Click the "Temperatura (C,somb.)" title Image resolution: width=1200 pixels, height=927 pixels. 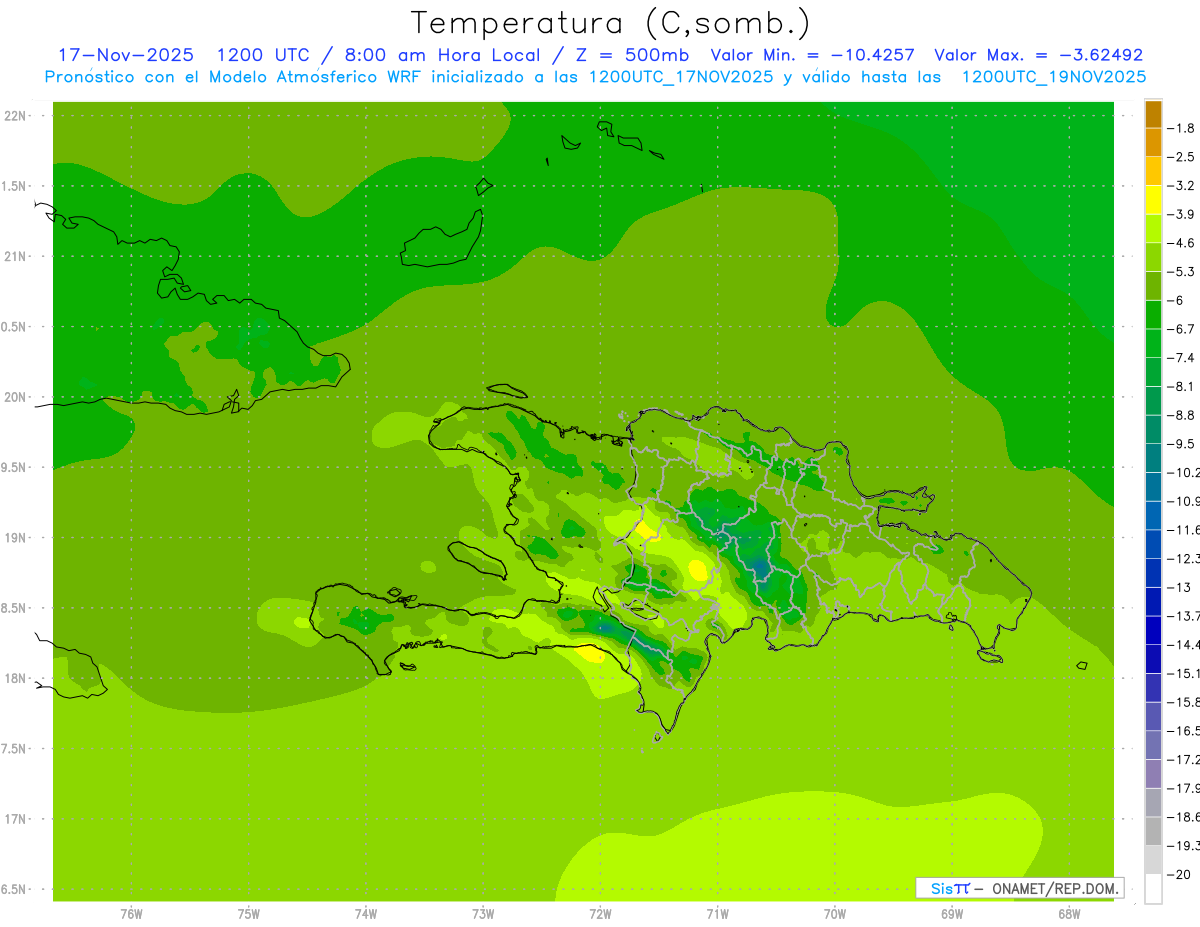611,21
